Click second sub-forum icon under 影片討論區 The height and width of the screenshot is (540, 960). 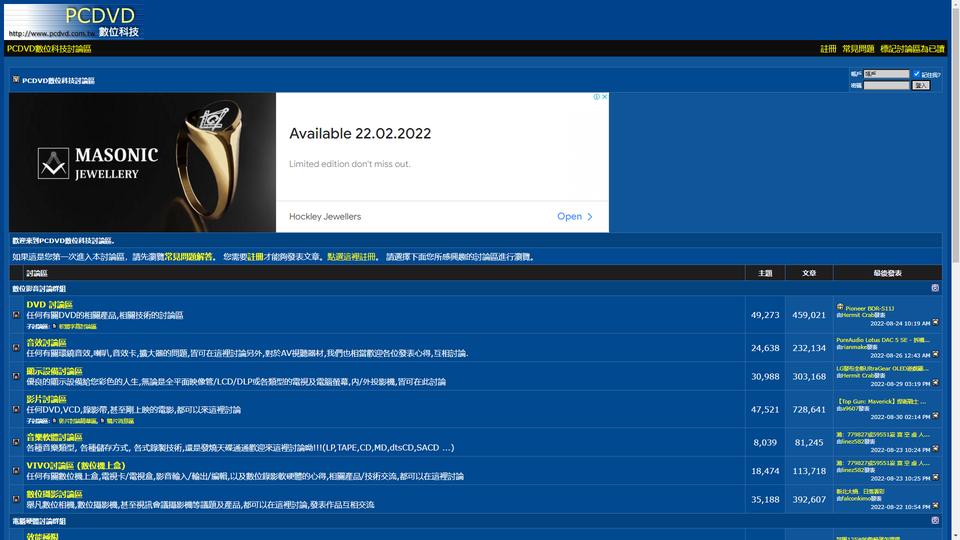coord(102,421)
